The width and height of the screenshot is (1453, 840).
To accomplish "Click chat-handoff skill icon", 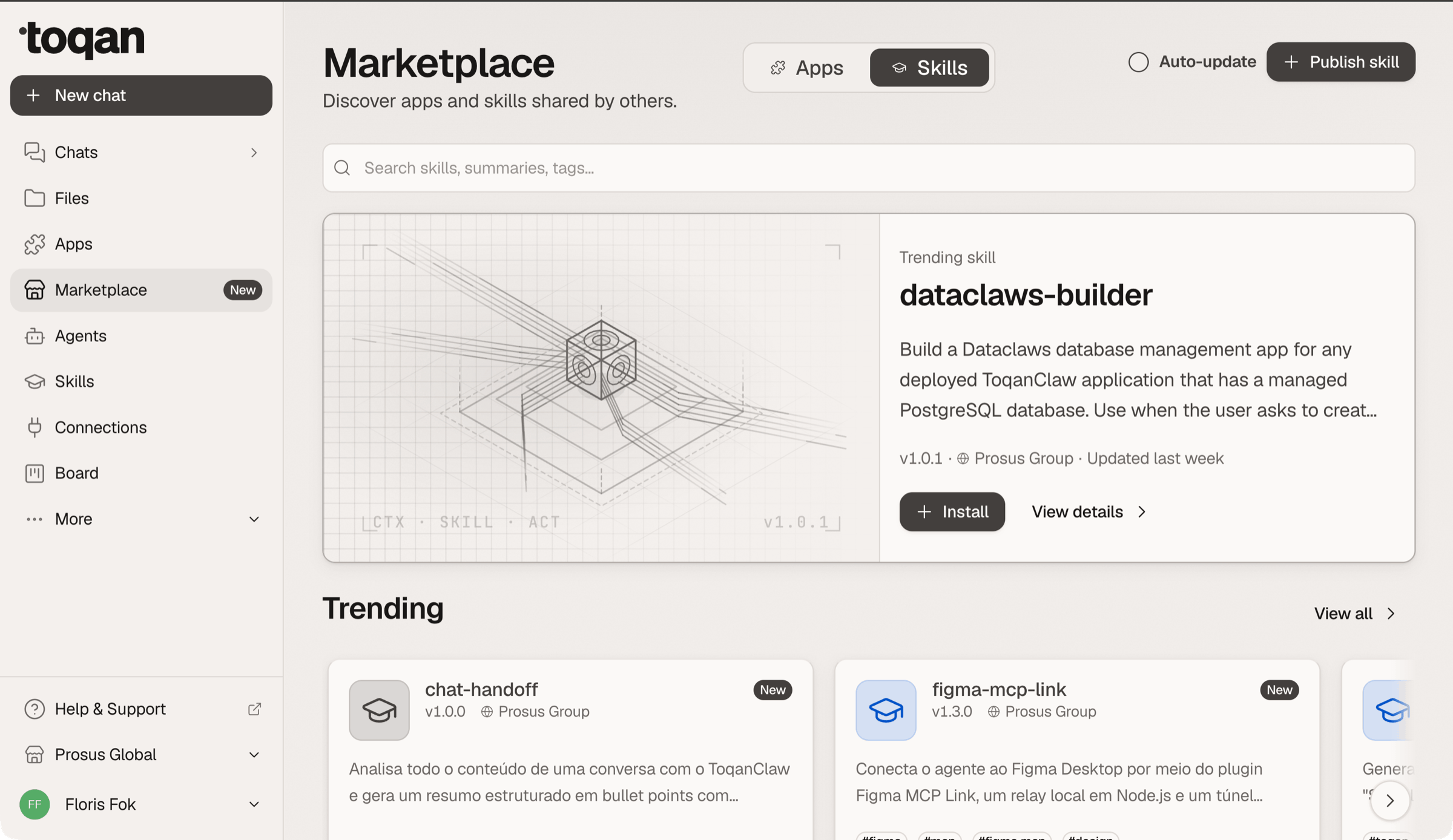I will click(x=379, y=710).
